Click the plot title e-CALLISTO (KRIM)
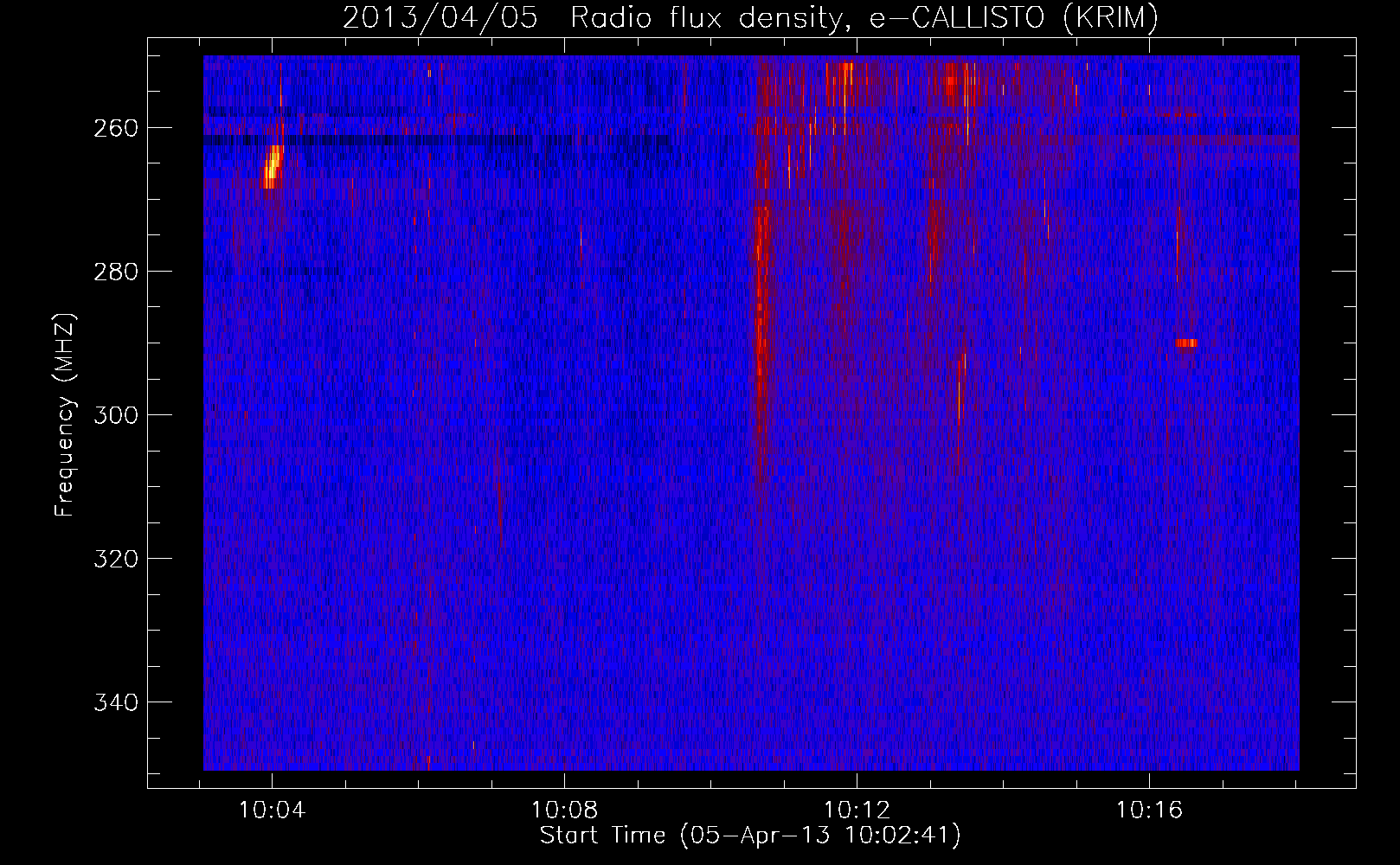This screenshot has height=865, width=1400. [1013, 17]
